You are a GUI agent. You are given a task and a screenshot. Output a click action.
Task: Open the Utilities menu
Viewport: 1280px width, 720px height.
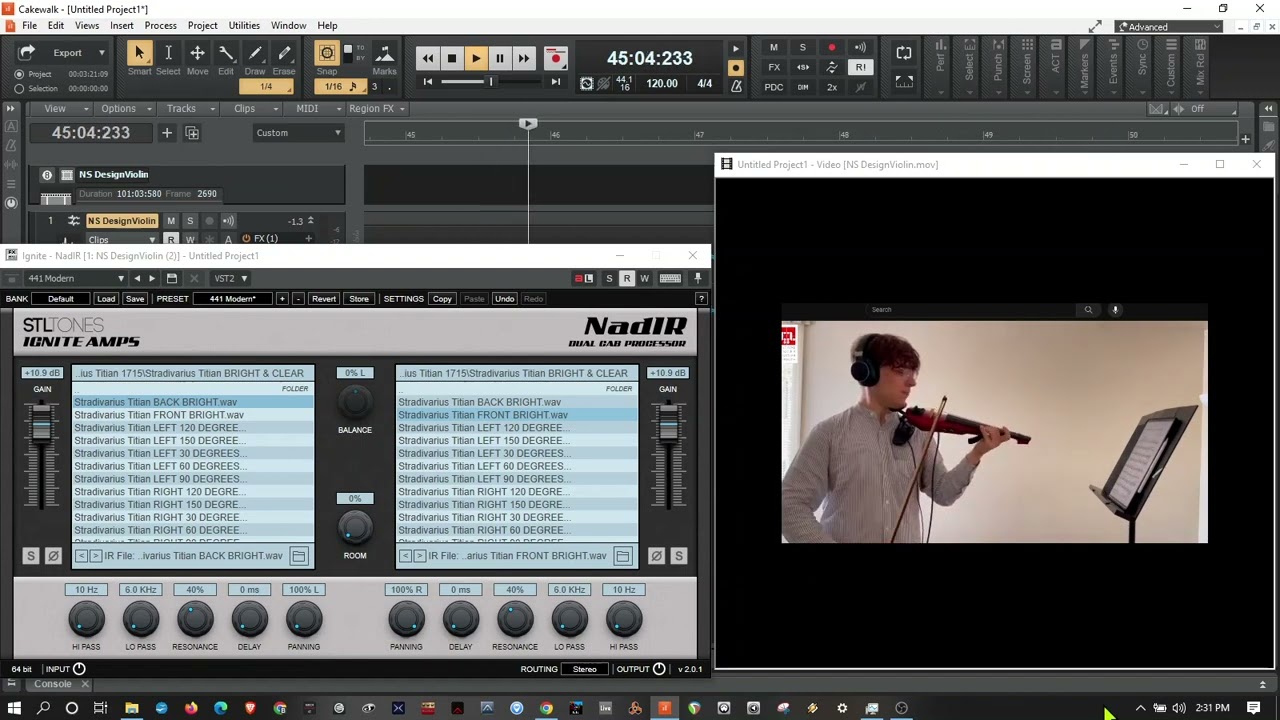click(244, 25)
